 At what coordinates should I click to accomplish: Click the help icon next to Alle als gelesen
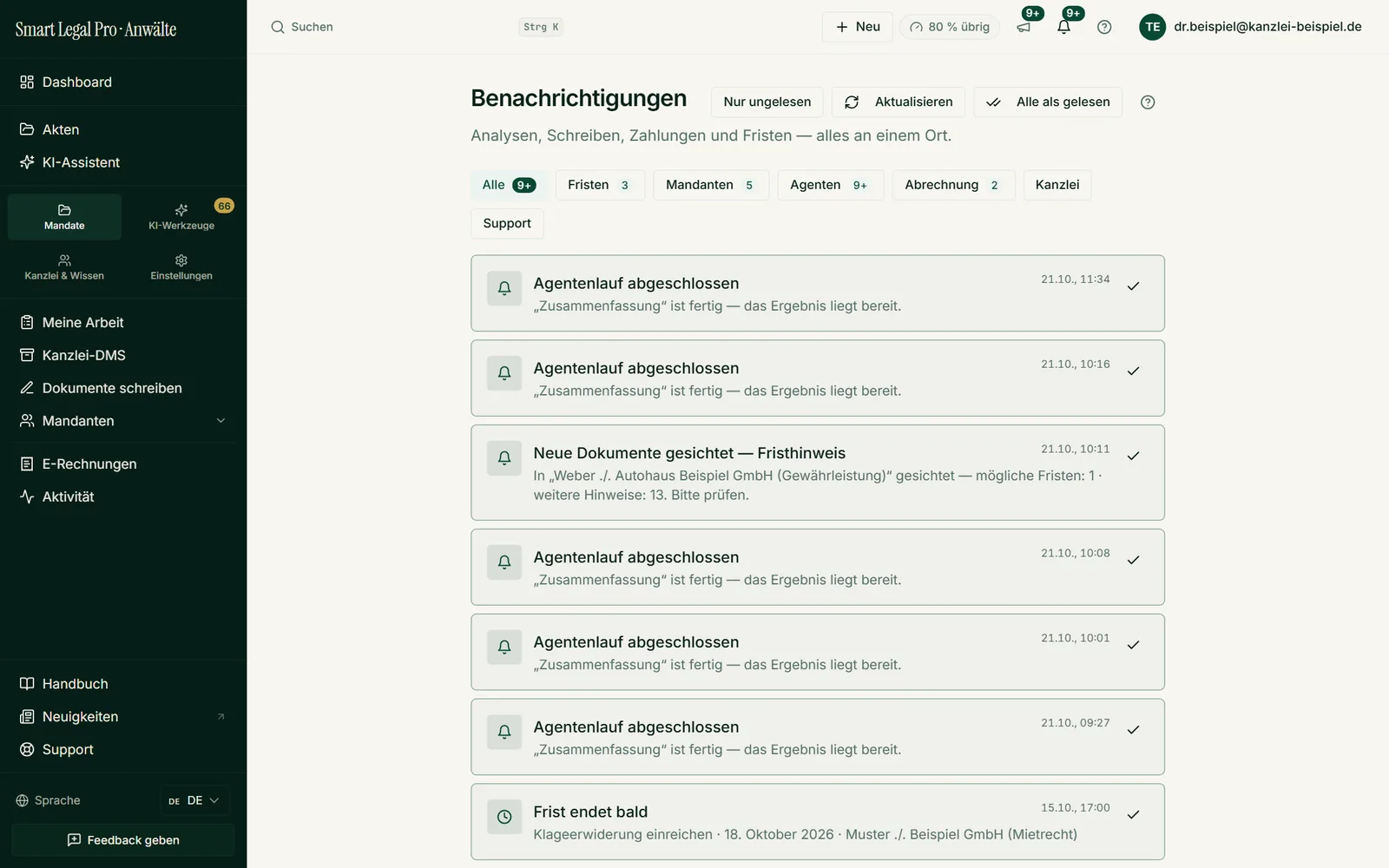[x=1148, y=102]
